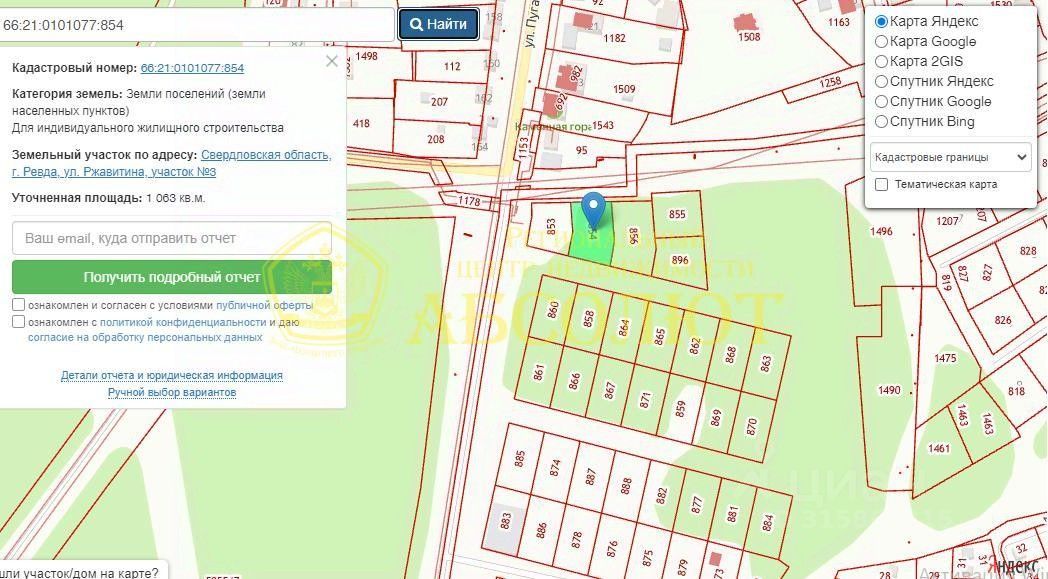This screenshot has height=579, width=1048.
Task: Click parcel 883 on the map
Action: (505, 521)
